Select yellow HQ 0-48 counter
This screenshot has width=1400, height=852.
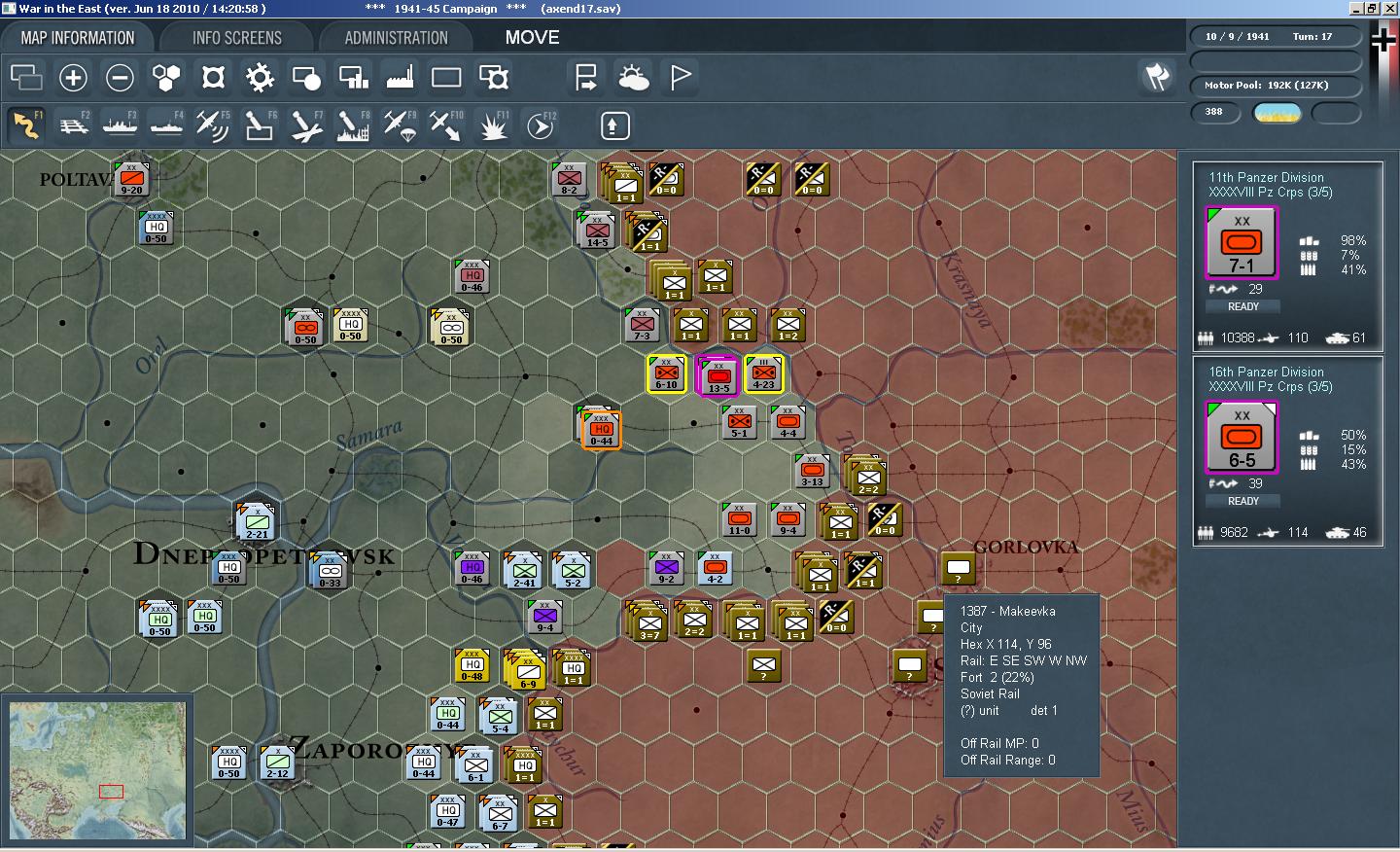[x=472, y=666]
